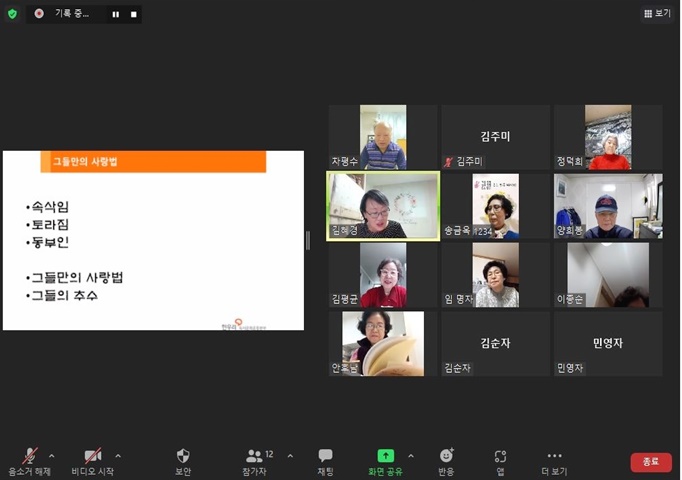Open the 반응 reactions menu
The height and width of the screenshot is (480, 682).
(x=446, y=461)
